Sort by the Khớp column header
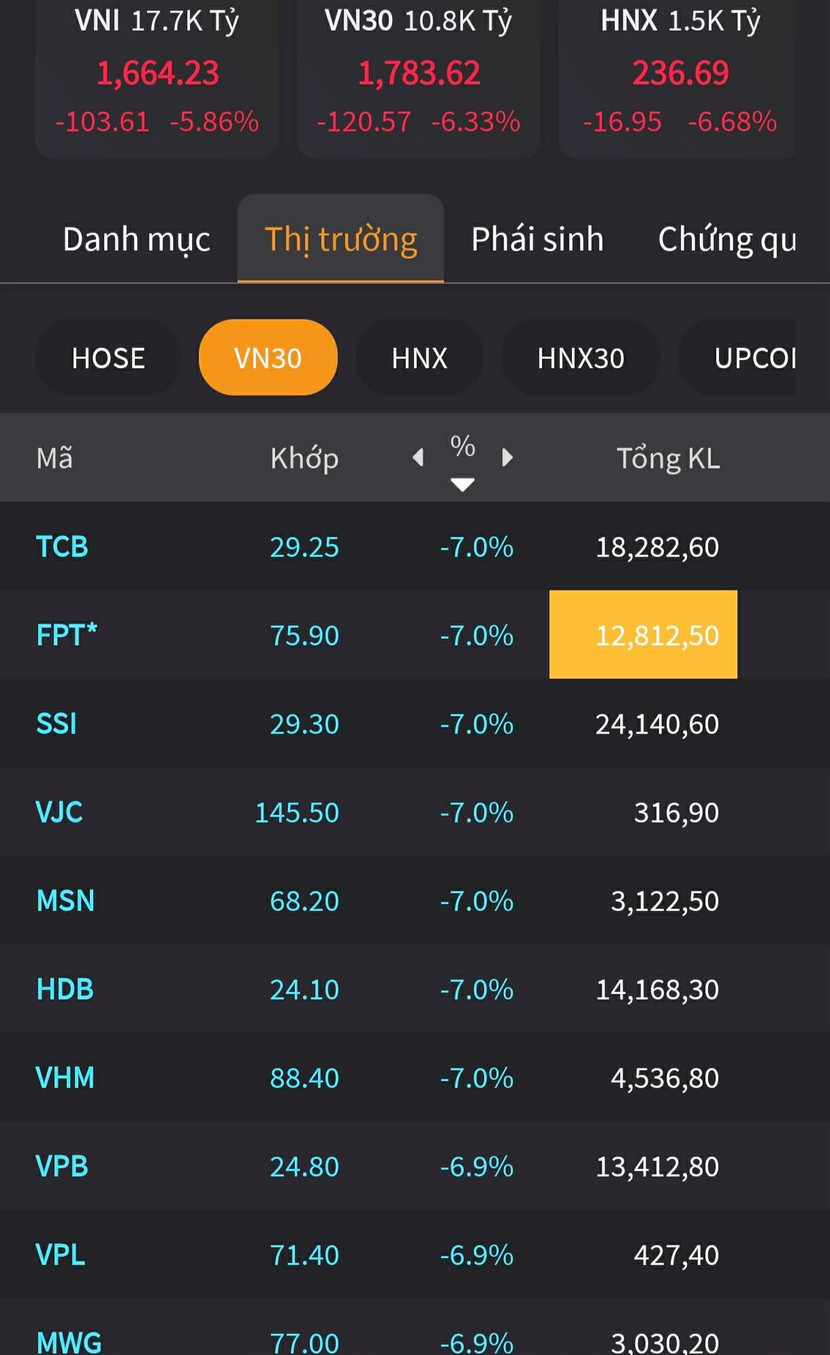830x1355 pixels. [x=304, y=459]
